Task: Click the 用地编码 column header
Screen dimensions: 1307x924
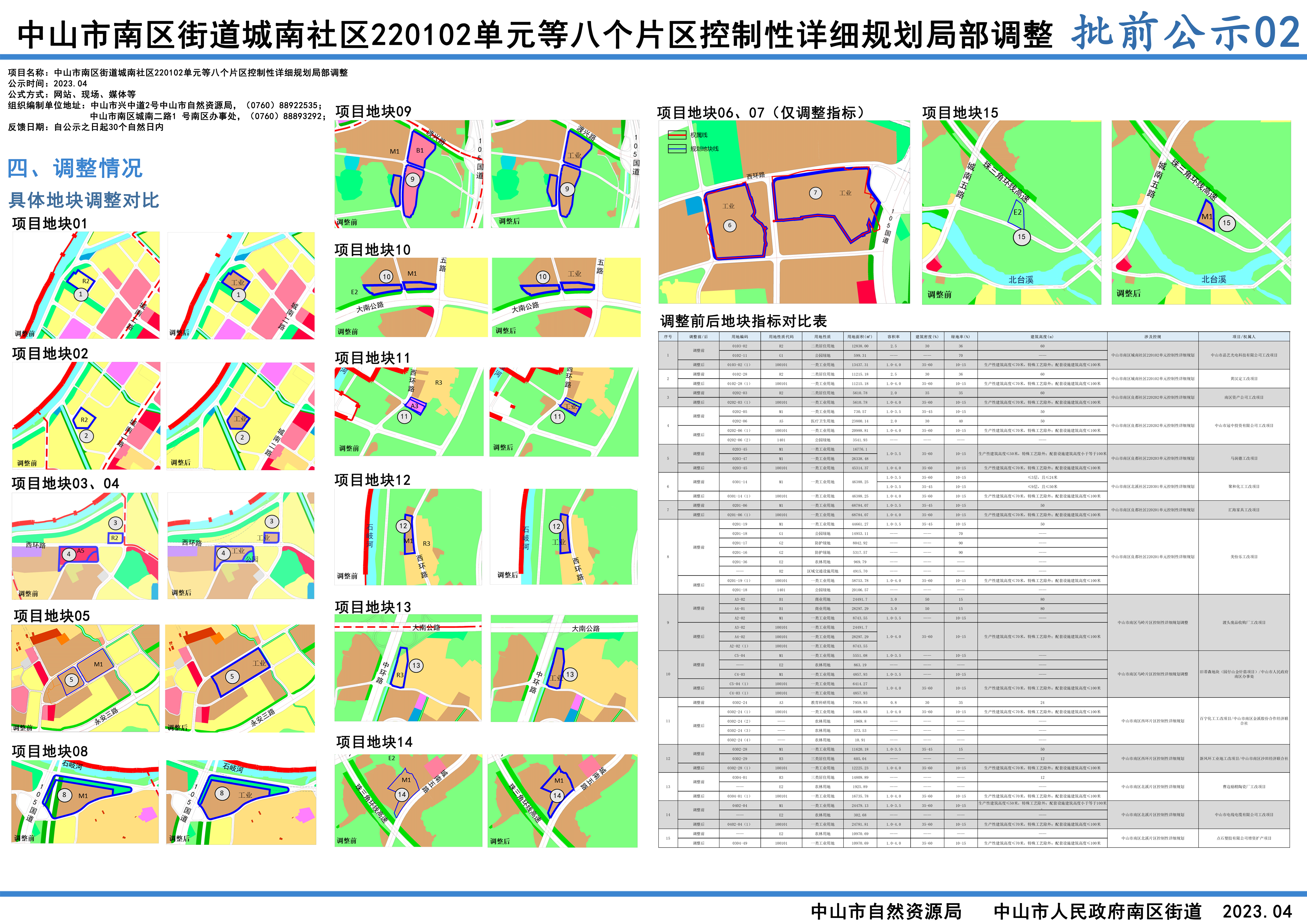Action: [740, 337]
